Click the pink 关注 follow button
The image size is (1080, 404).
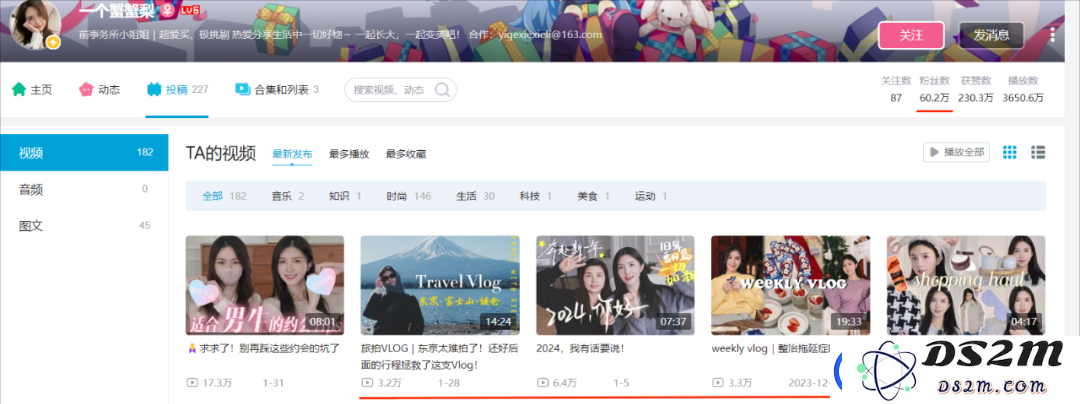(911, 35)
